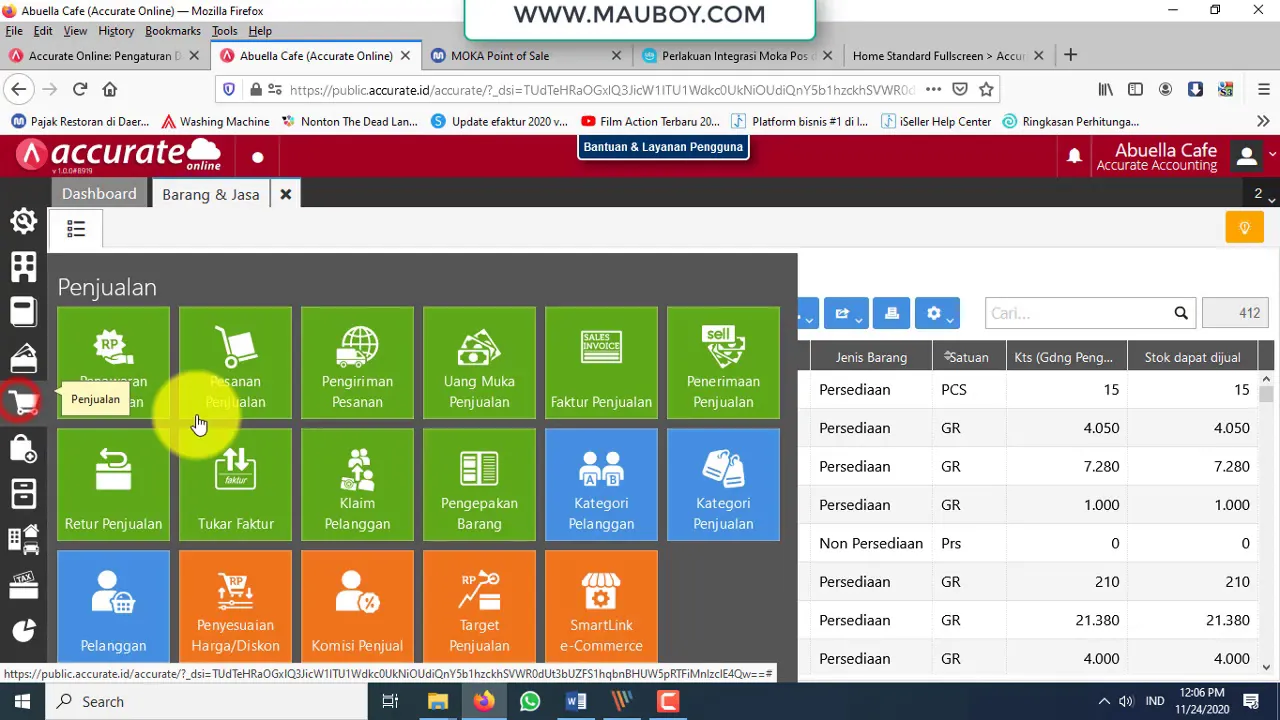Open the Kategori Penjualan tile
1280x720 pixels.
pyautogui.click(x=723, y=485)
